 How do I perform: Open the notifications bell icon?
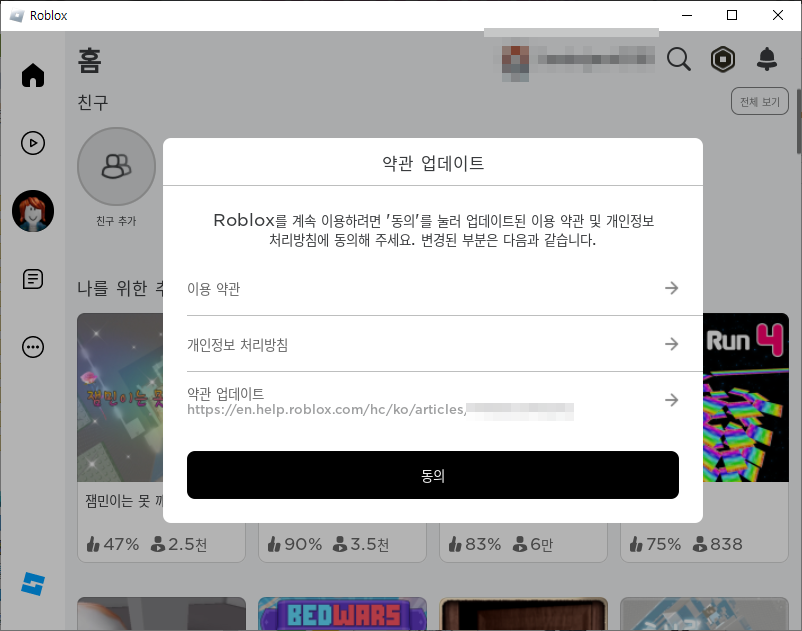767,59
